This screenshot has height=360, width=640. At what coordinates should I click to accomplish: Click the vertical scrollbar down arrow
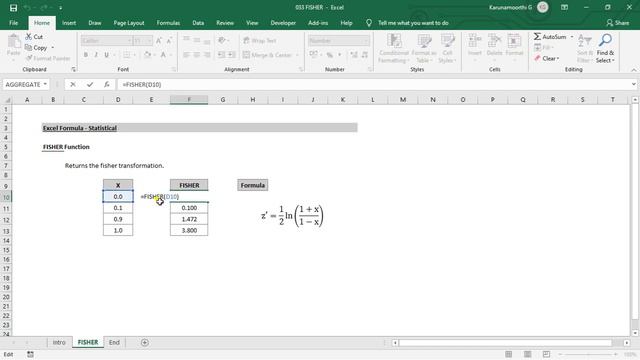(x=635, y=333)
